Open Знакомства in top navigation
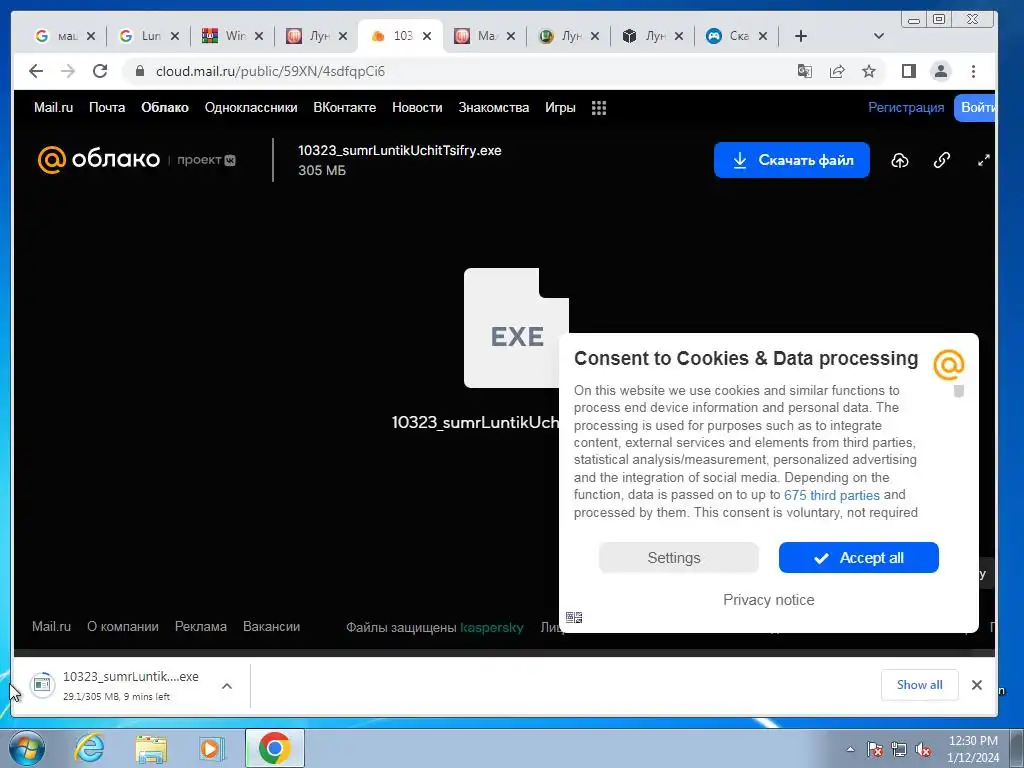 click(494, 108)
